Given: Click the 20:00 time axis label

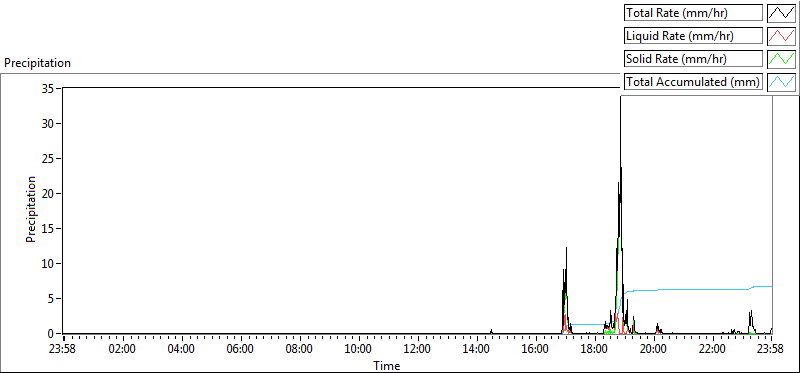Looking at the screenshot, I should click(653, 350).
